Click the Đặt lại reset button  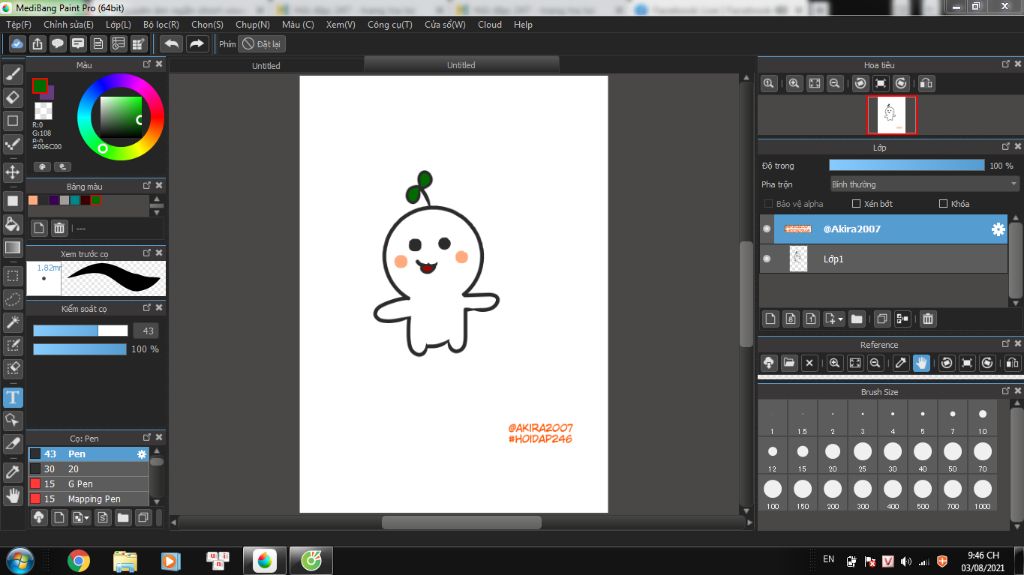(263, 44)
